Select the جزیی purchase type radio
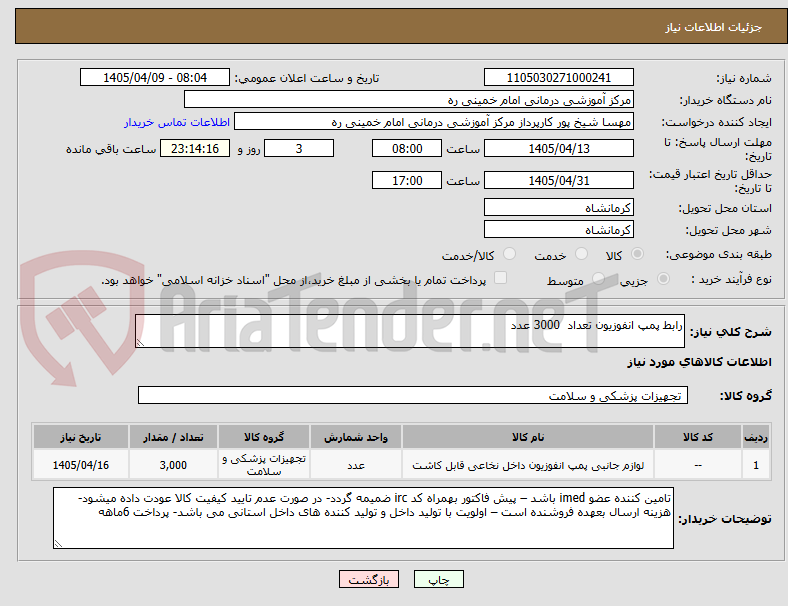The height and width of the screenshot is (606, 788). point(663,278)
